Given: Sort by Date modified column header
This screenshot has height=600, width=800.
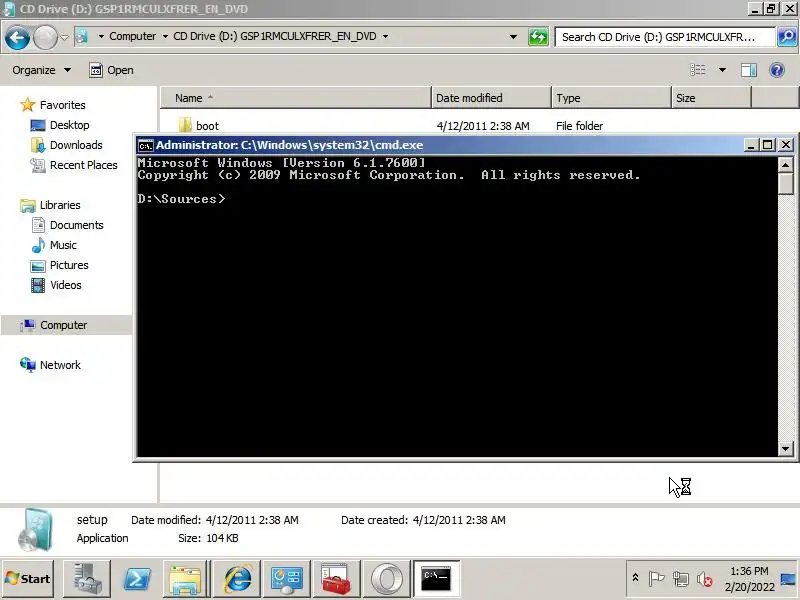Looking at the screenshot, I should pos(492,98).
